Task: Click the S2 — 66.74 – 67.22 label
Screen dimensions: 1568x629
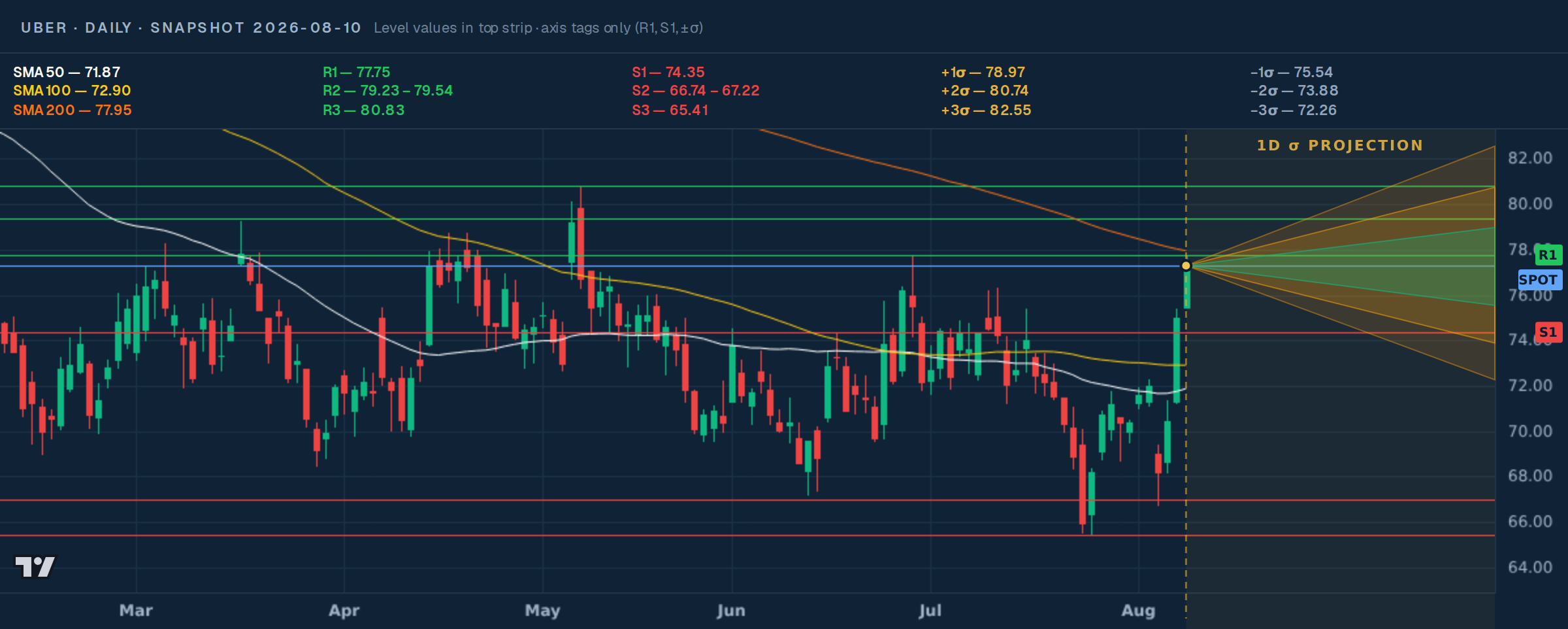Action: (x=696, y=90)
